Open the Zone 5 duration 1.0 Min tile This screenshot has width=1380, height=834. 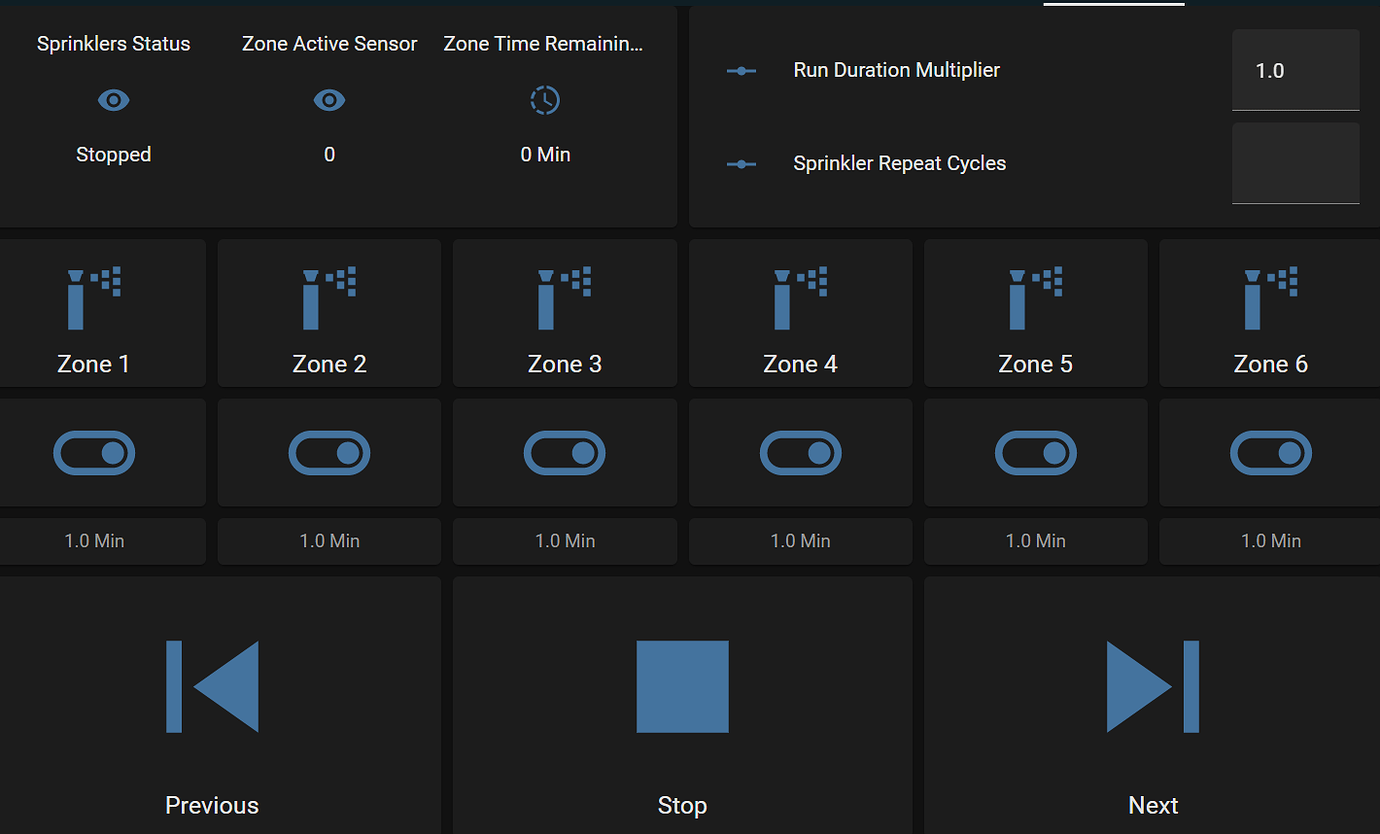tap(1035, 541)
